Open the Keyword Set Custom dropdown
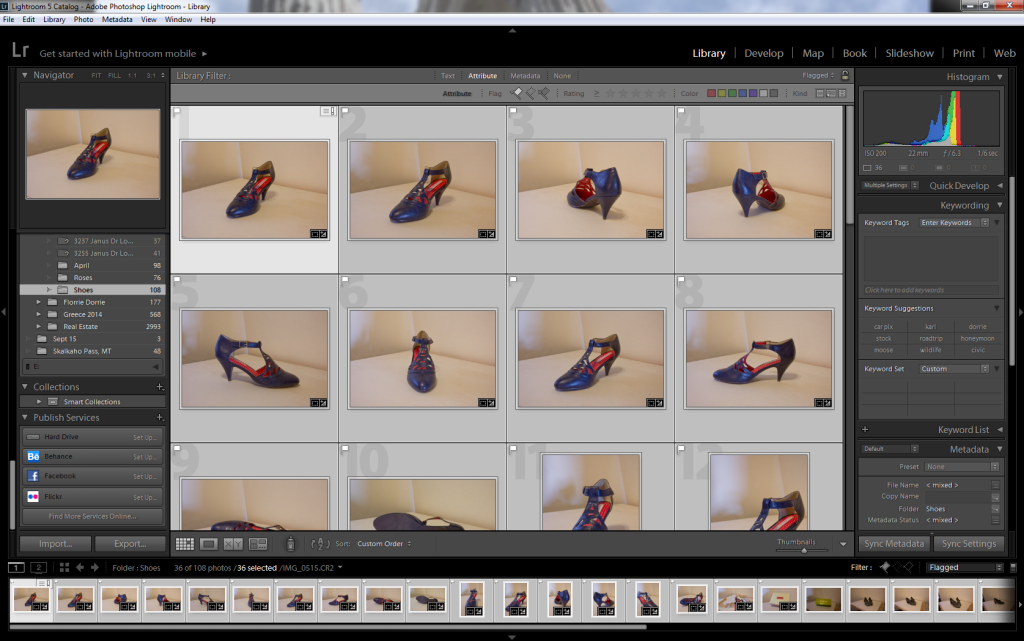The image size is (1024, 641). 954,369
